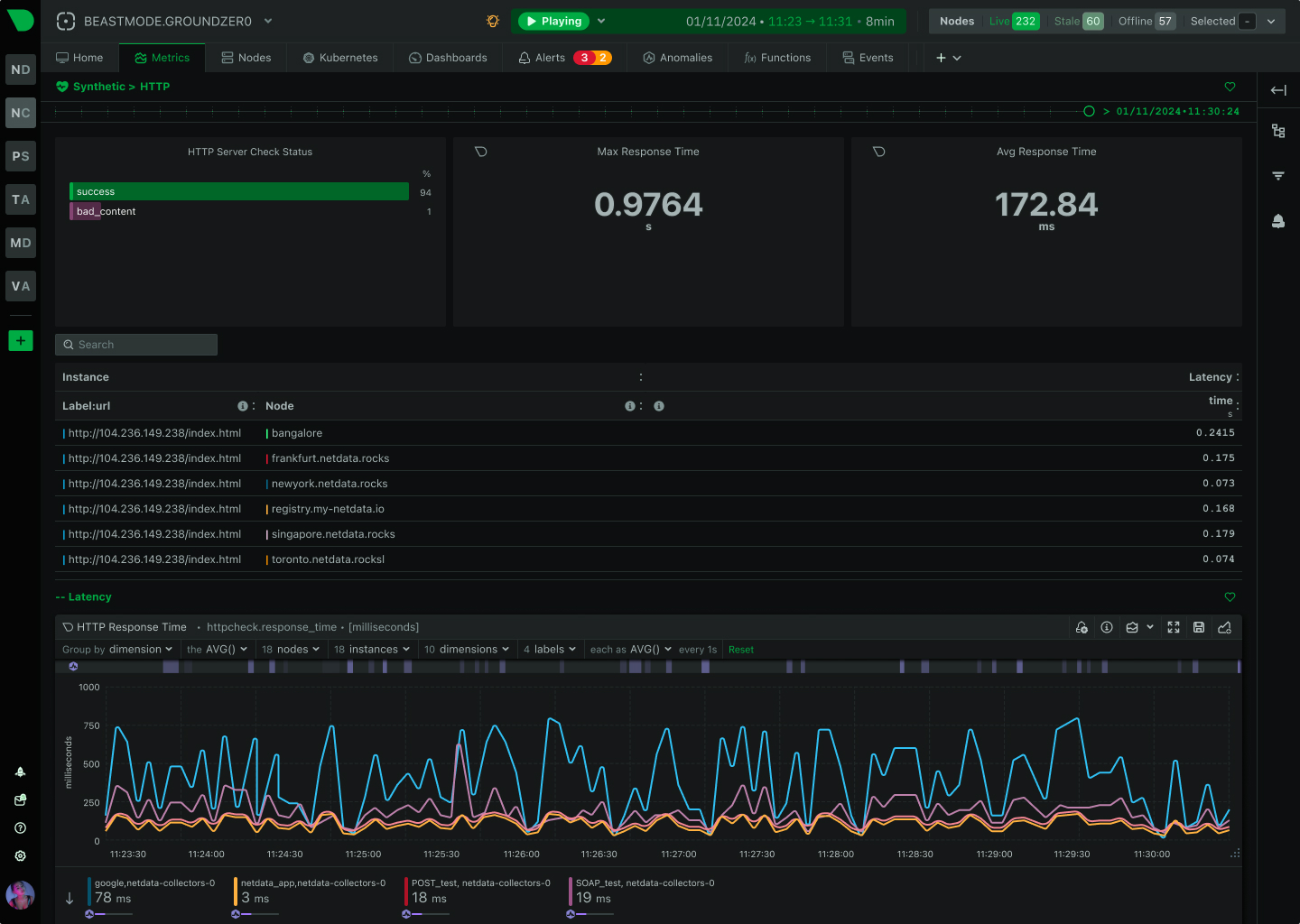The width and height of the screenshot is (1300, 924).
Task: Expand the BEASTMODE.GROUNDZER0 space dropdown
Action: click(x=268, y=21)
